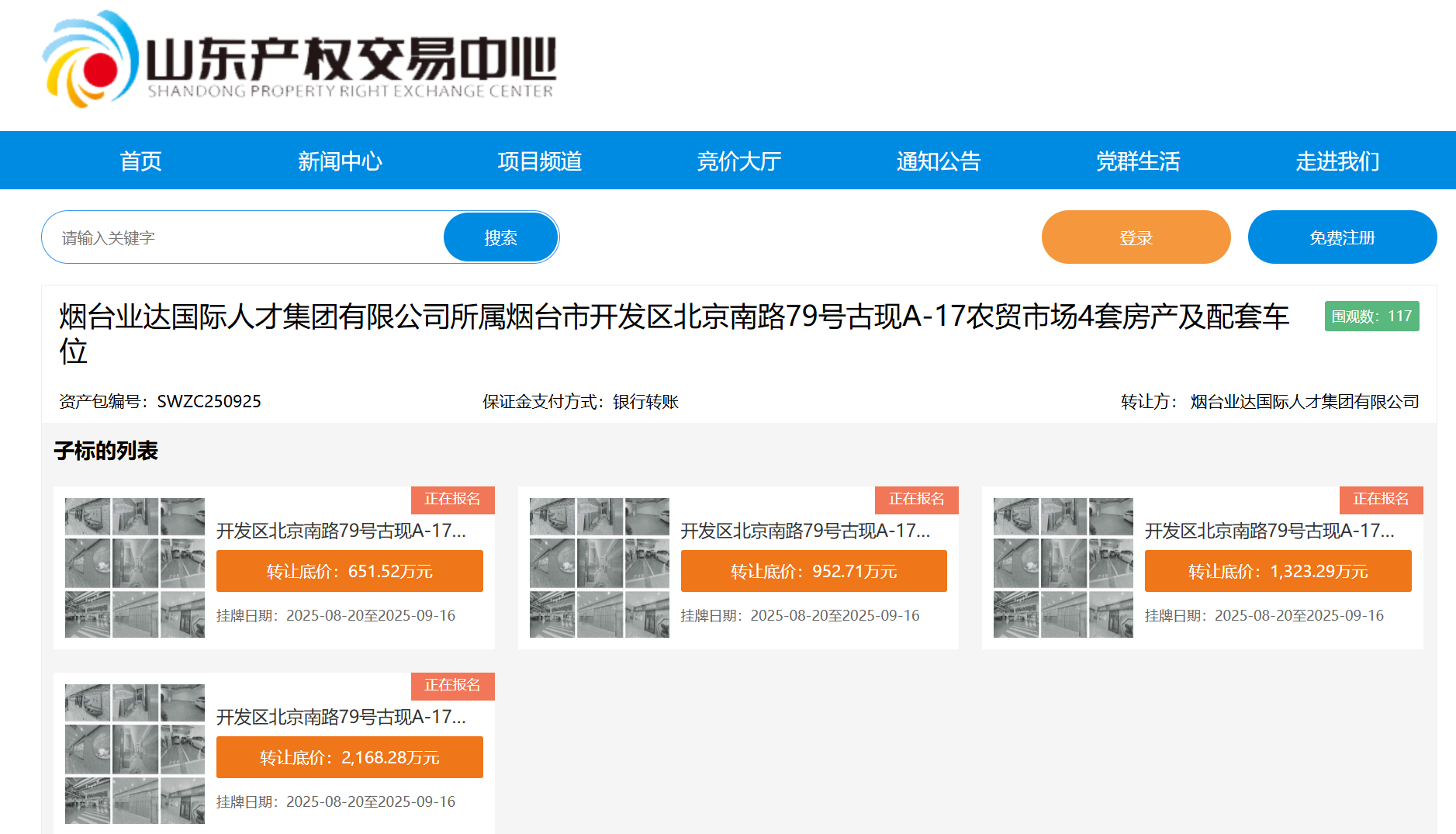Go to 党群生活 navigation item
This screenshot has height=834, width=1456.
(x=1138, y=161)
